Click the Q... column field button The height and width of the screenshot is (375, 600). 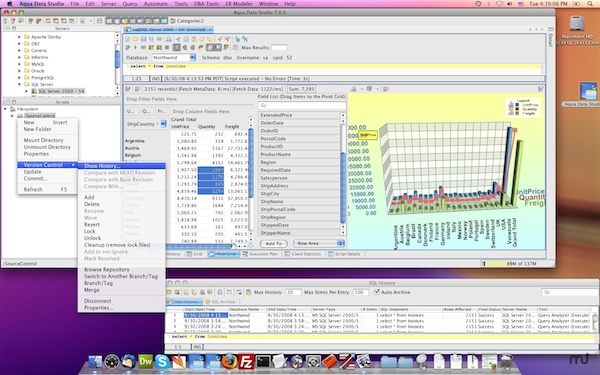click(x=146, y=111)
